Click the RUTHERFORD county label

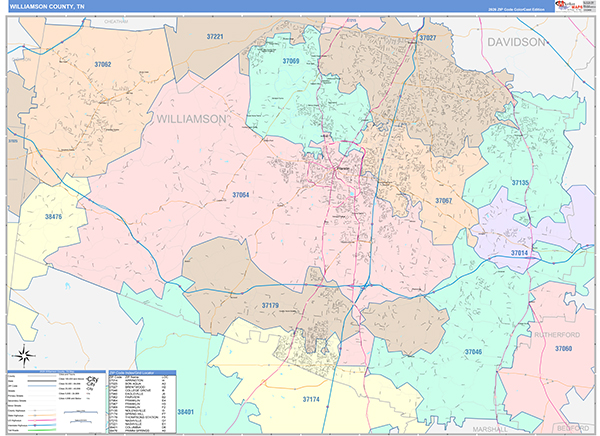(x=557, y=335)
